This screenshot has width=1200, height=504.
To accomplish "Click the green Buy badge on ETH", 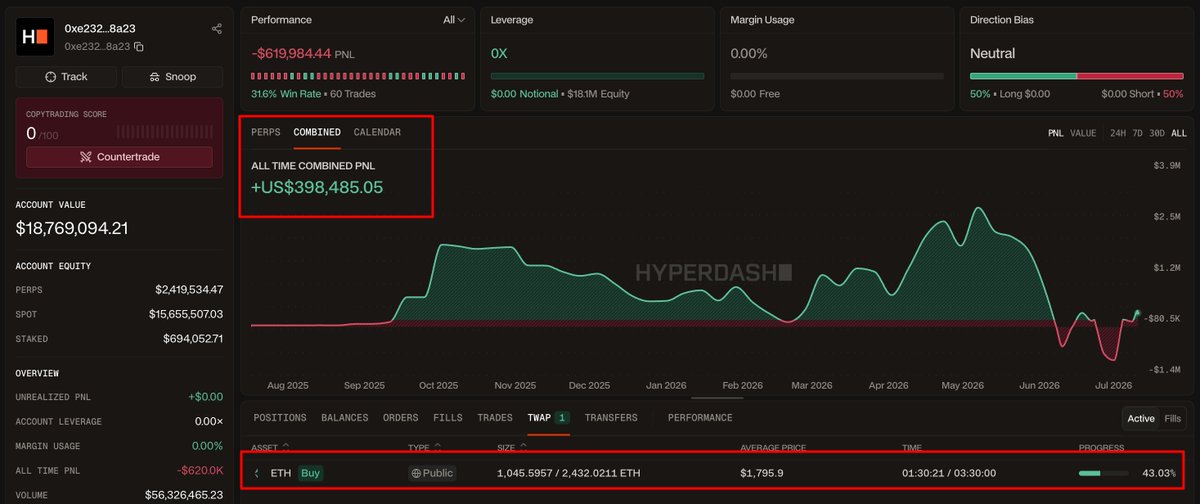I will click(311, 473).
